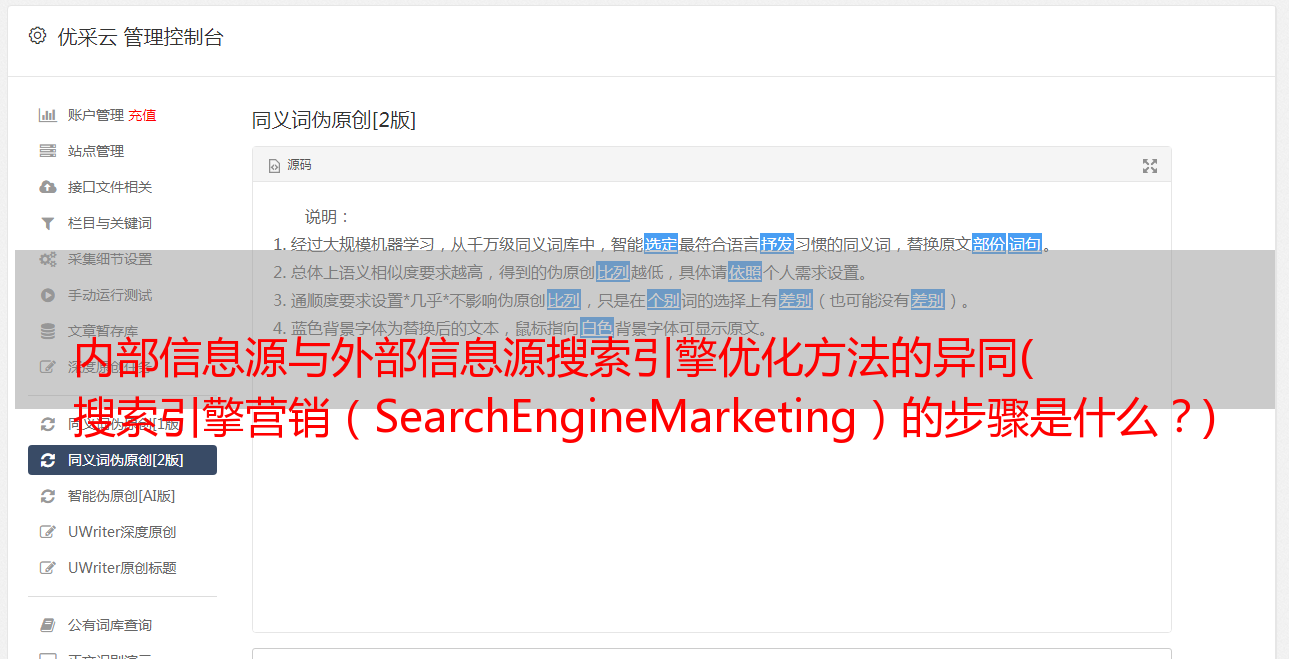Screen dimensions: 1289x659
Task: Toggle fullscreen expand icon in editor toolbar
Action: tap(1150, 166)
